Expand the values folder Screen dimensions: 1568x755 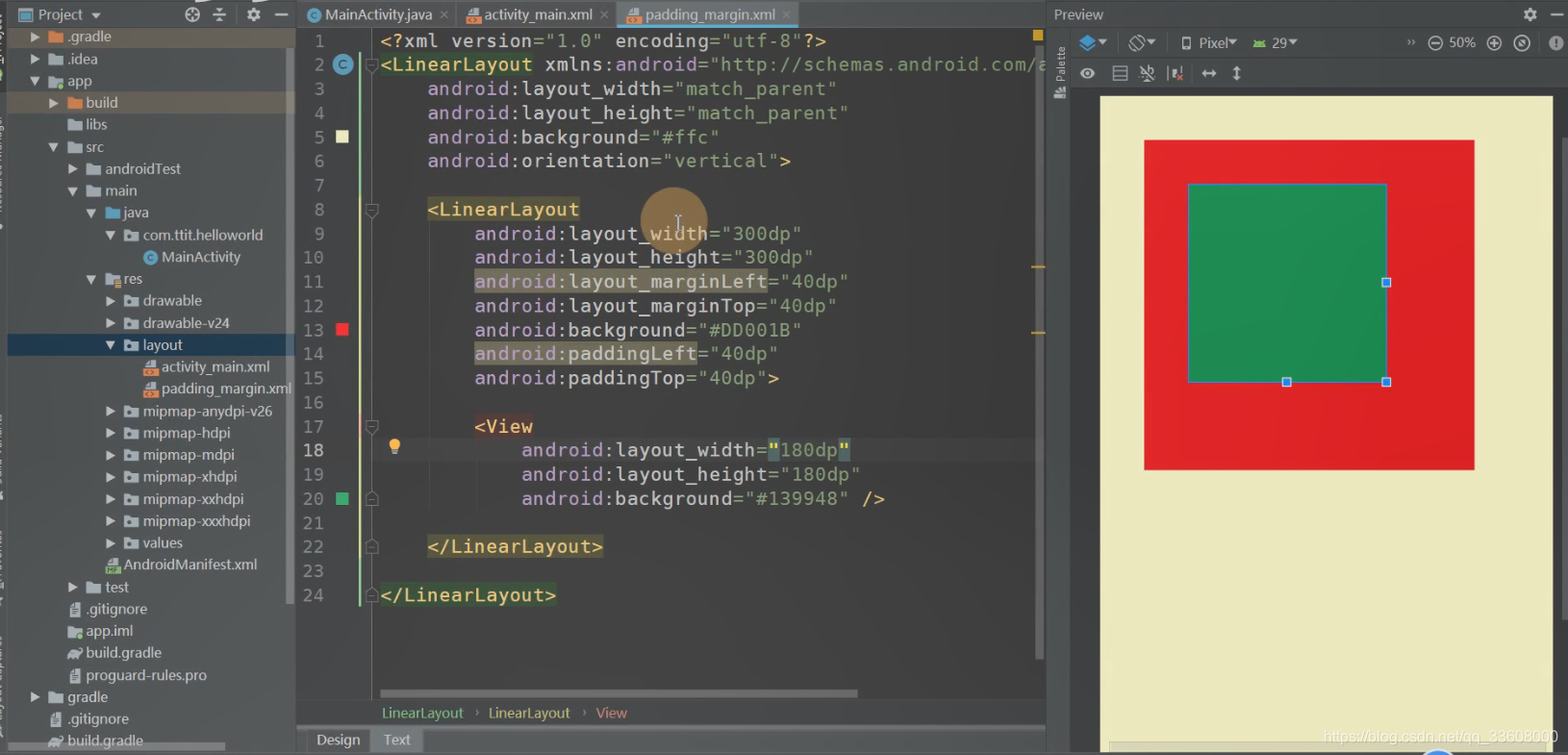111,543
